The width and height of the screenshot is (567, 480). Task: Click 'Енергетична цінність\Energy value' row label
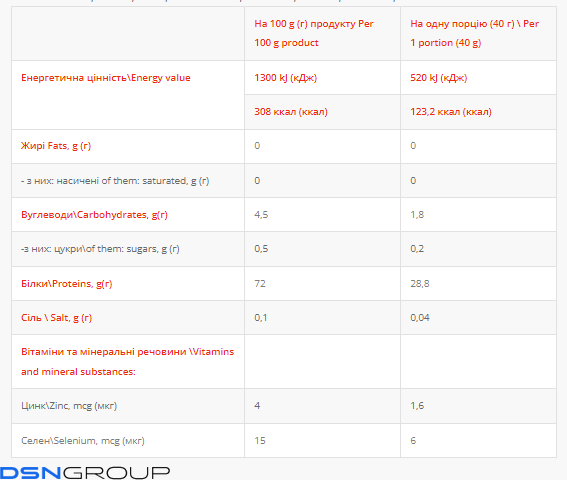pos(106,78)
